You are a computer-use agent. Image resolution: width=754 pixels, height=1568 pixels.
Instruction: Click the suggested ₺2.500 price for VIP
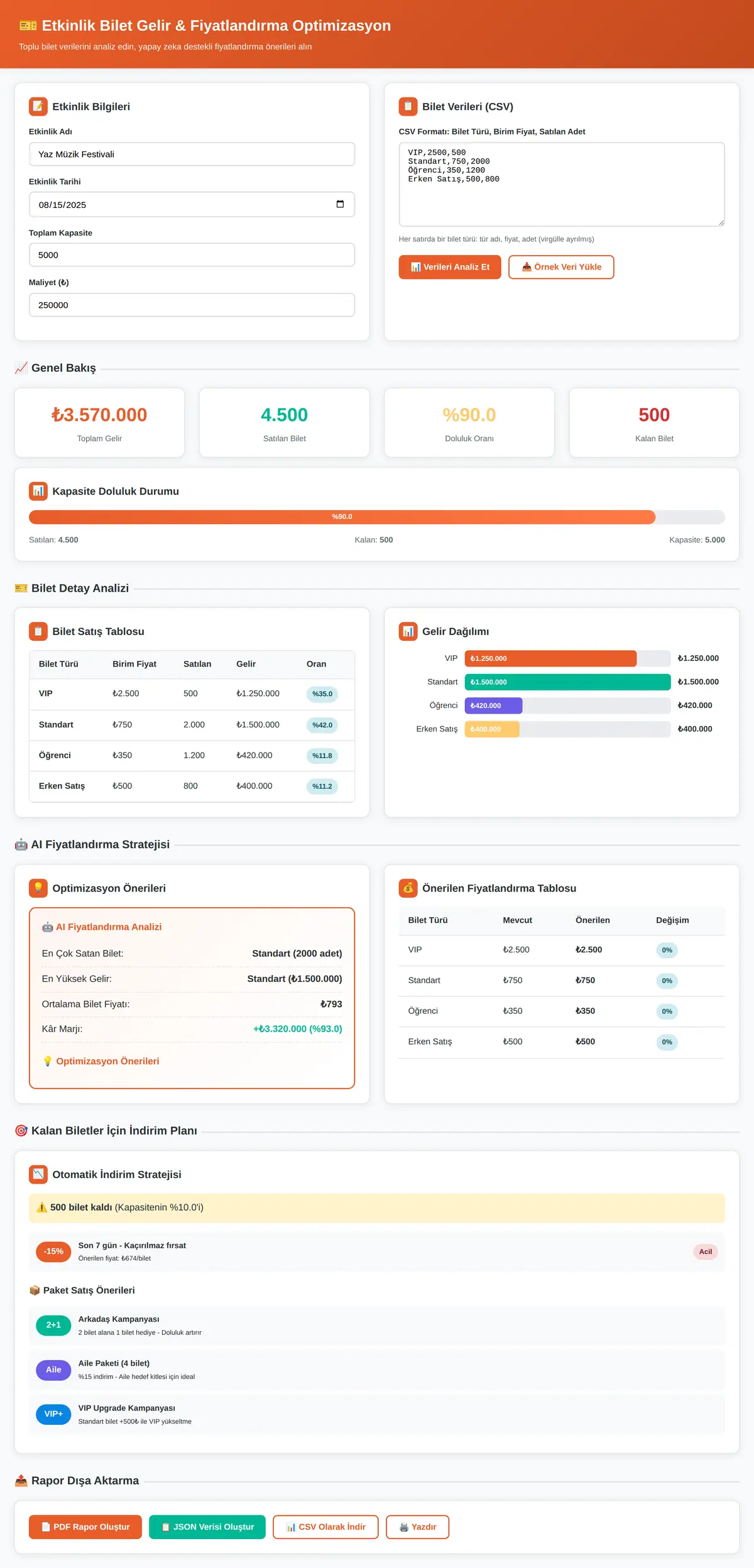[589, 950]
